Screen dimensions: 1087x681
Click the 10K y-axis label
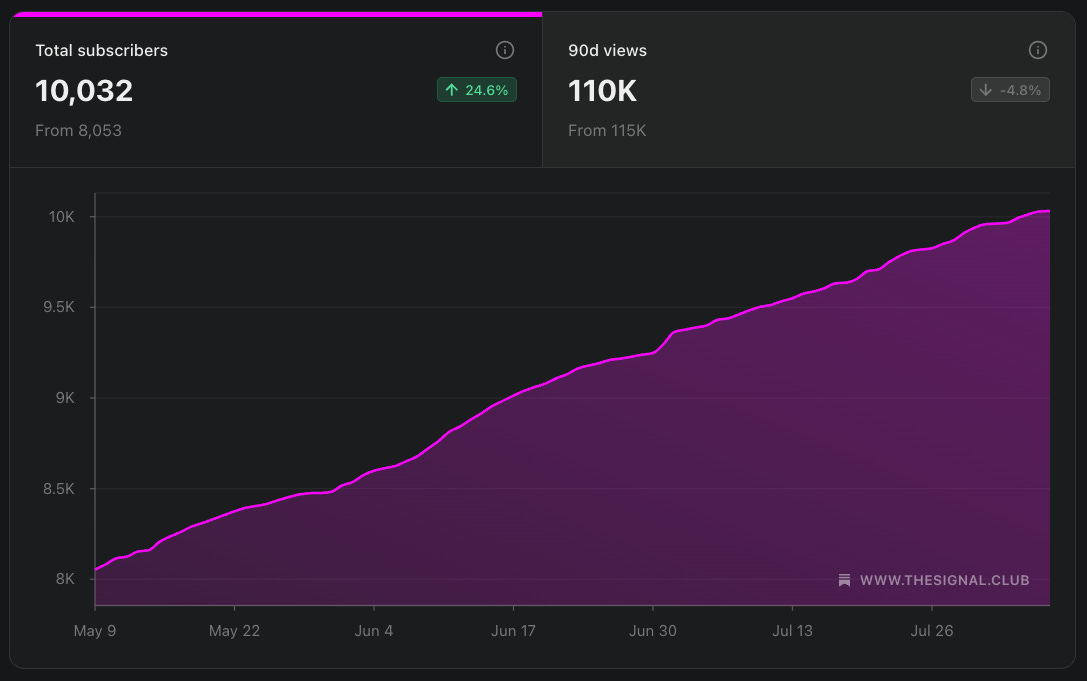(x=61, y=217)
